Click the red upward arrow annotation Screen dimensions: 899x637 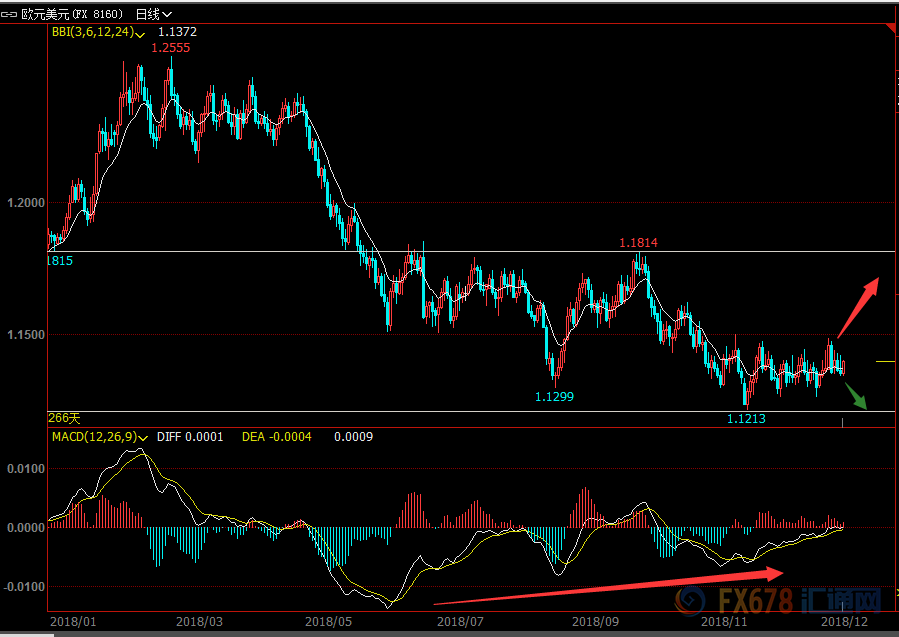[857, 309]
